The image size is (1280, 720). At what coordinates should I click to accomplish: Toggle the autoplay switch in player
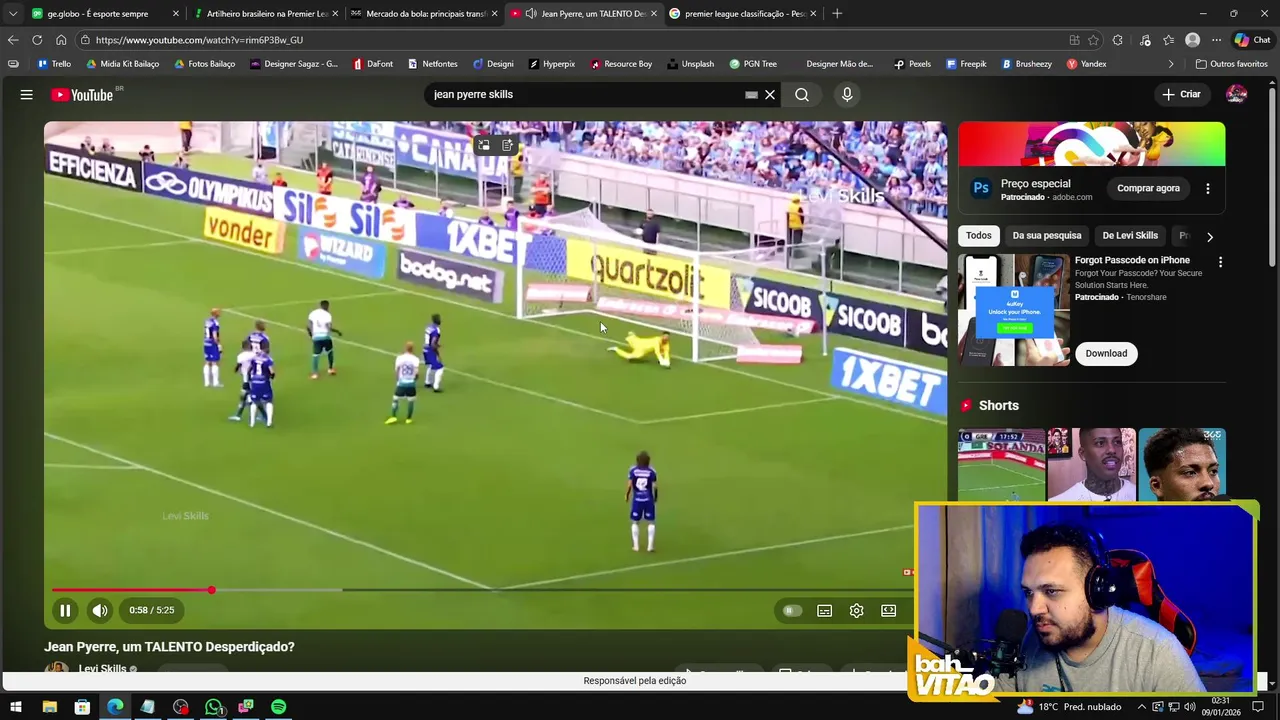(x=791, y=610)
